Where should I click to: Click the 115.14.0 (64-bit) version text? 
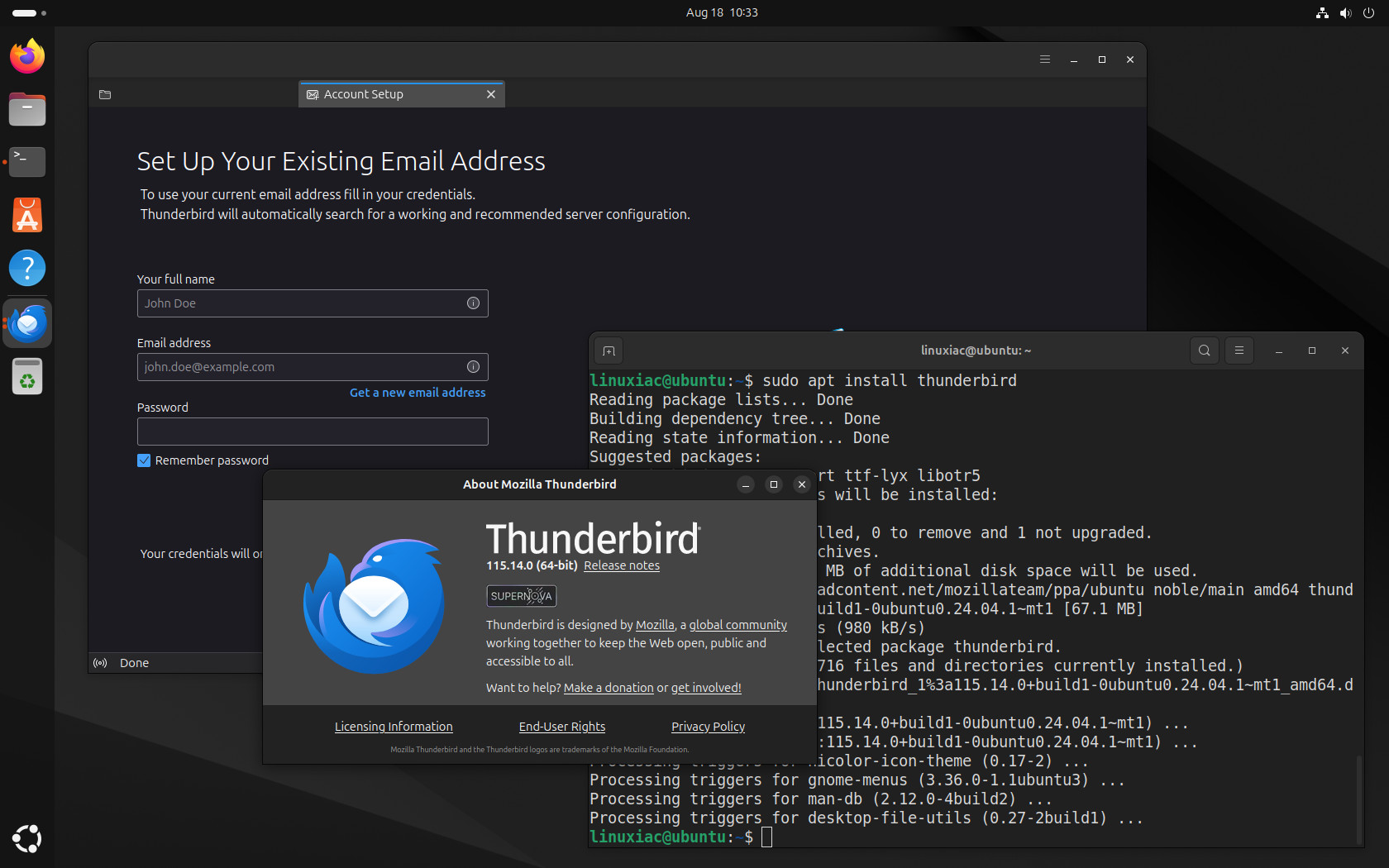point(532,565)
